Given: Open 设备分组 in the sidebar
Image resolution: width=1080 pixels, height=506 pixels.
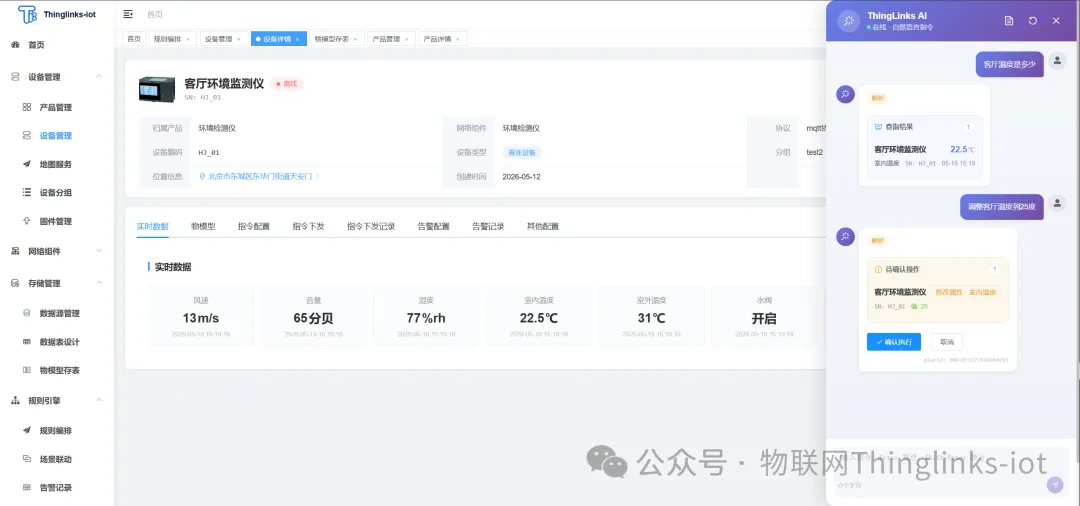Looking at the screenshot, I should pos(55,192).
